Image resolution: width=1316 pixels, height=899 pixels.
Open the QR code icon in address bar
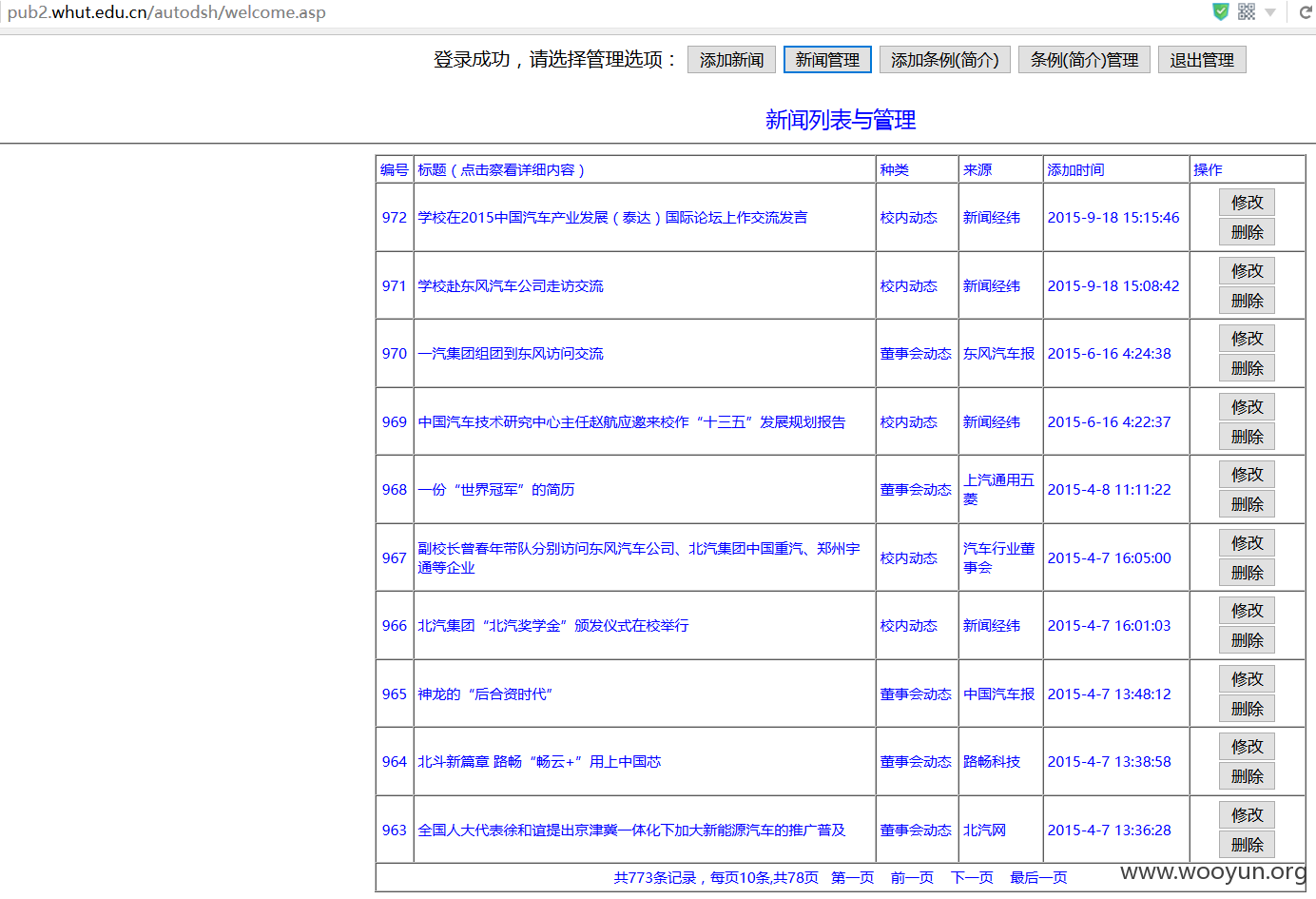(1247, 11)
